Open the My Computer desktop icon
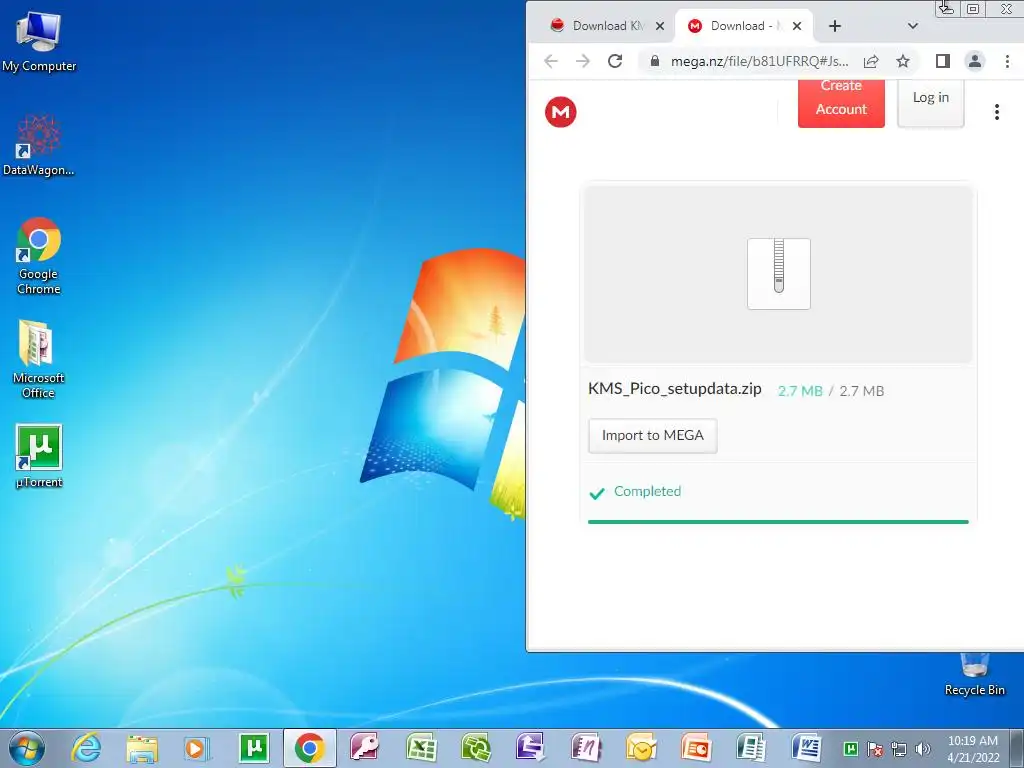 [39, 40]
